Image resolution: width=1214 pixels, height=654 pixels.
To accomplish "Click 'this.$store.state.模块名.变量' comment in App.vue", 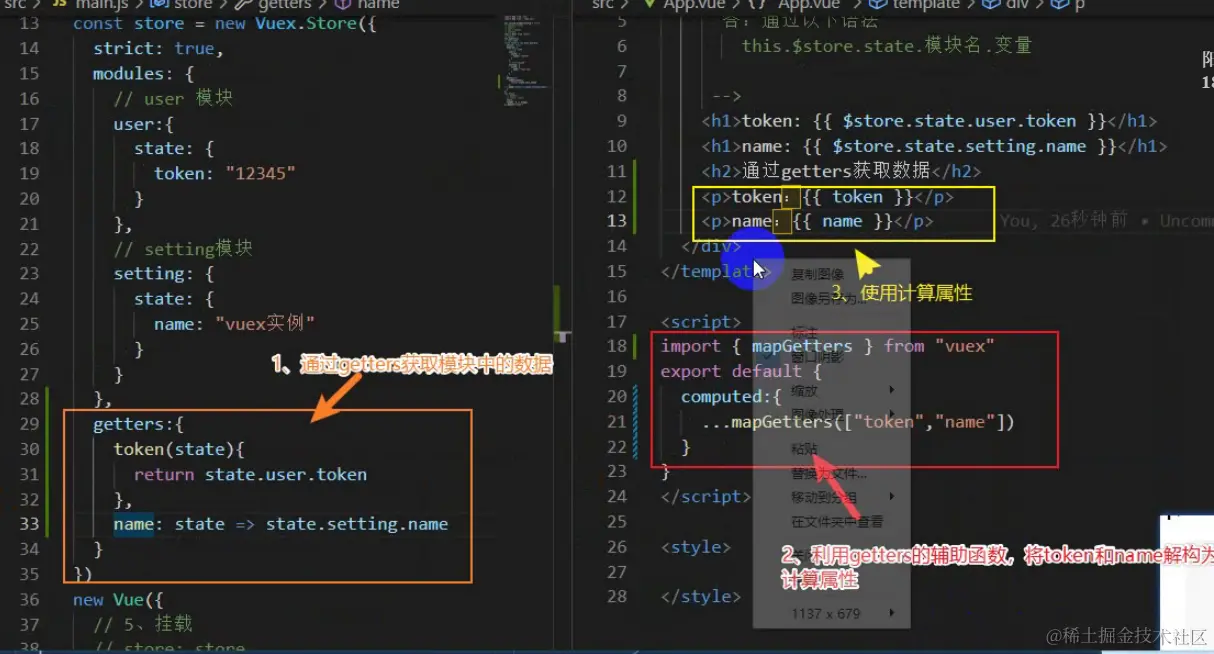I will pyautogui.click(x=886, y=45).
